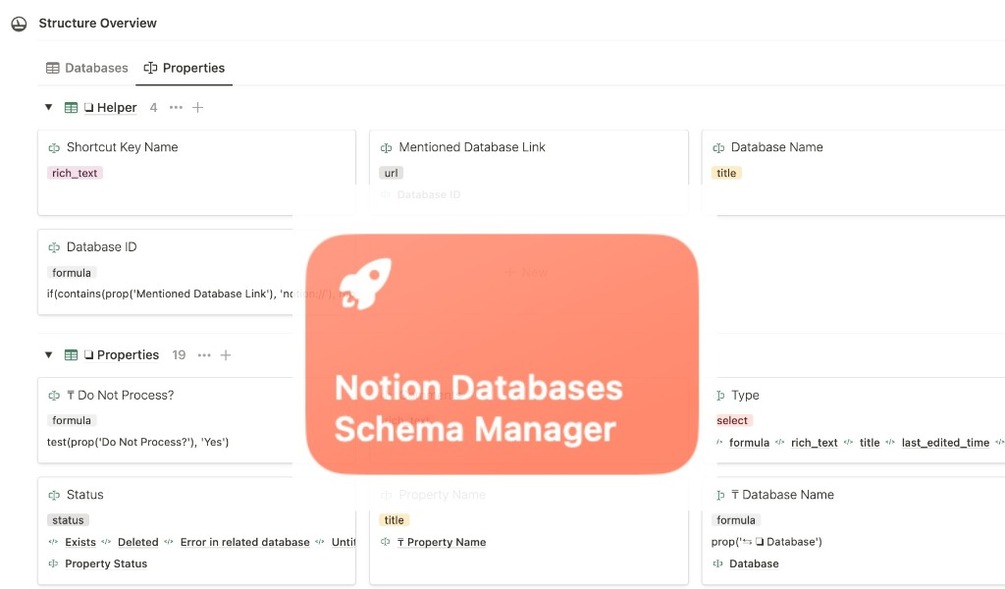Viewport: 1005px width, 589px height.
Task: Click icon beside Status title
Action: (x=54, y=495)
